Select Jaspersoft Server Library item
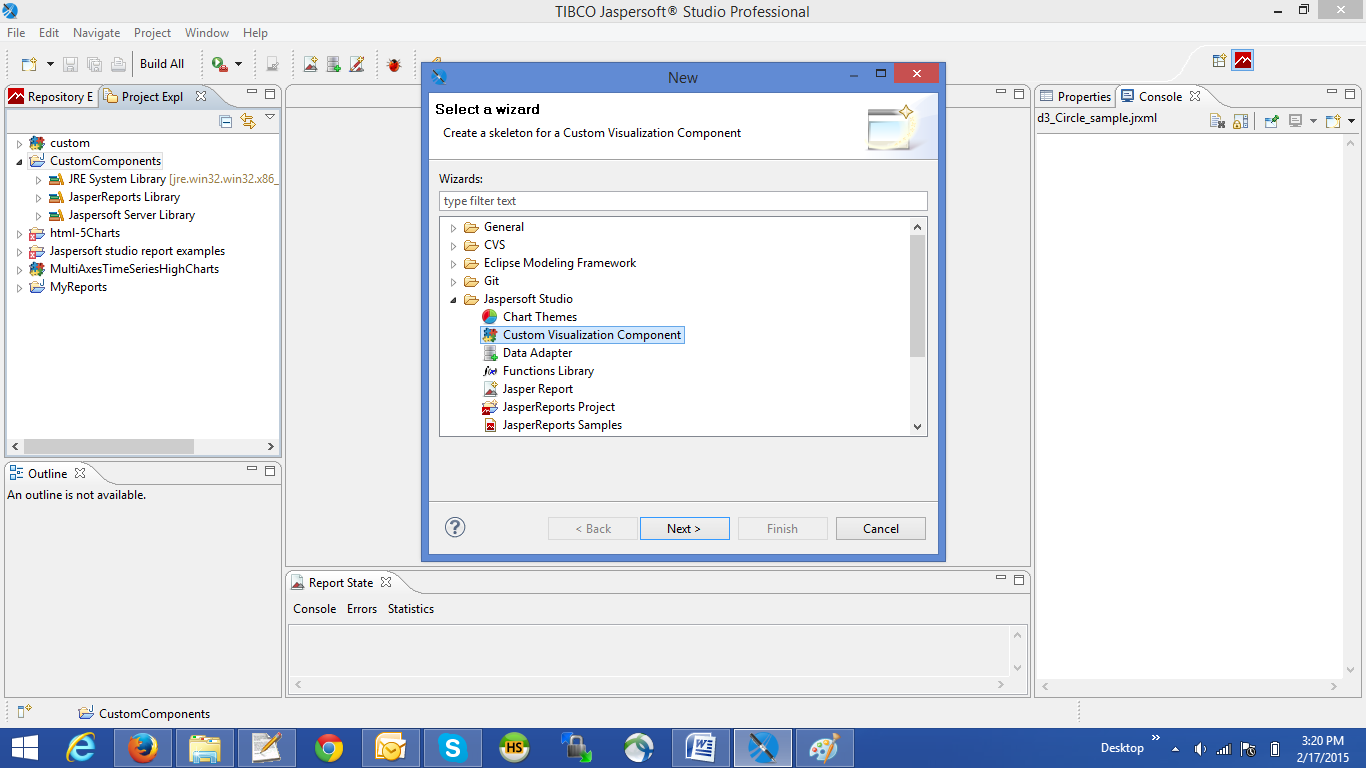 pos(131,215)
